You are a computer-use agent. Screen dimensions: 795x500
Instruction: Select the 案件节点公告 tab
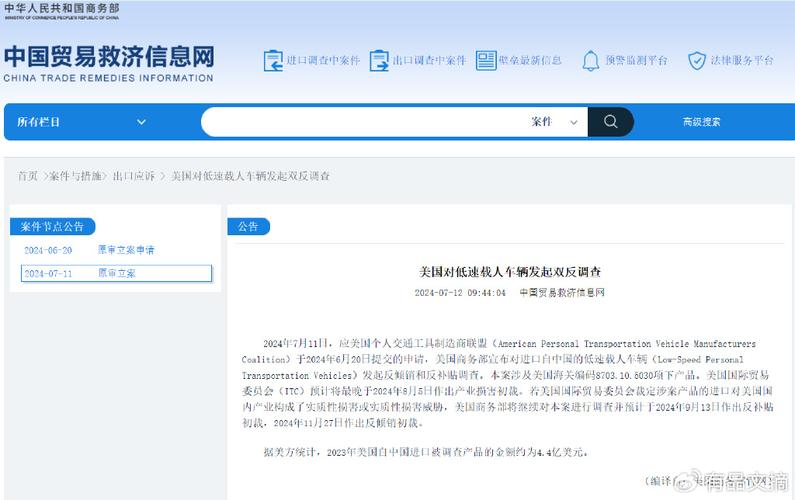52,227
